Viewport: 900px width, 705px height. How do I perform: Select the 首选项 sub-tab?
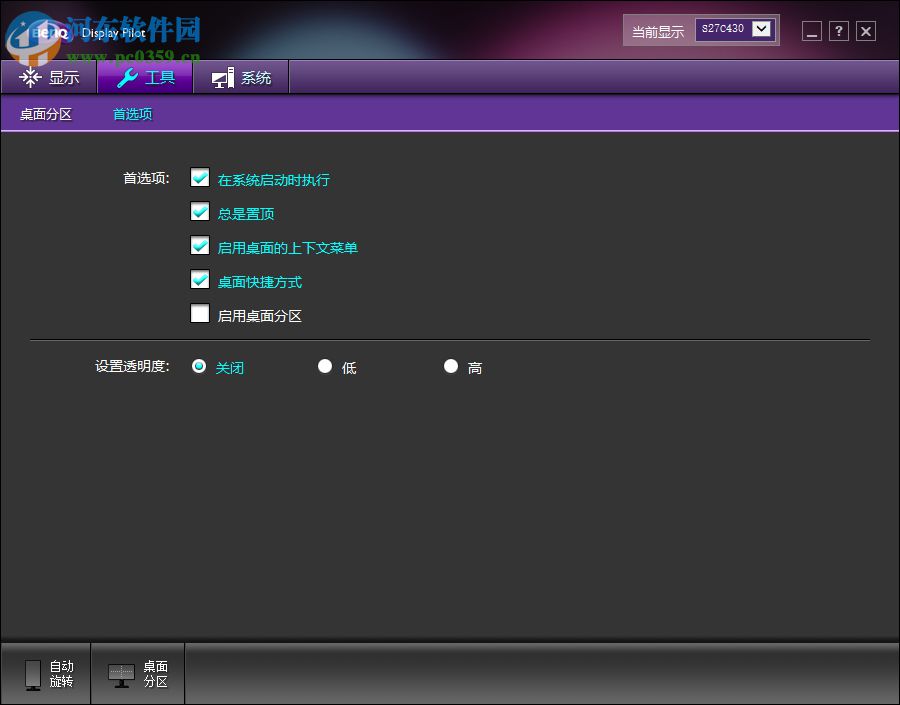(132, 114)
